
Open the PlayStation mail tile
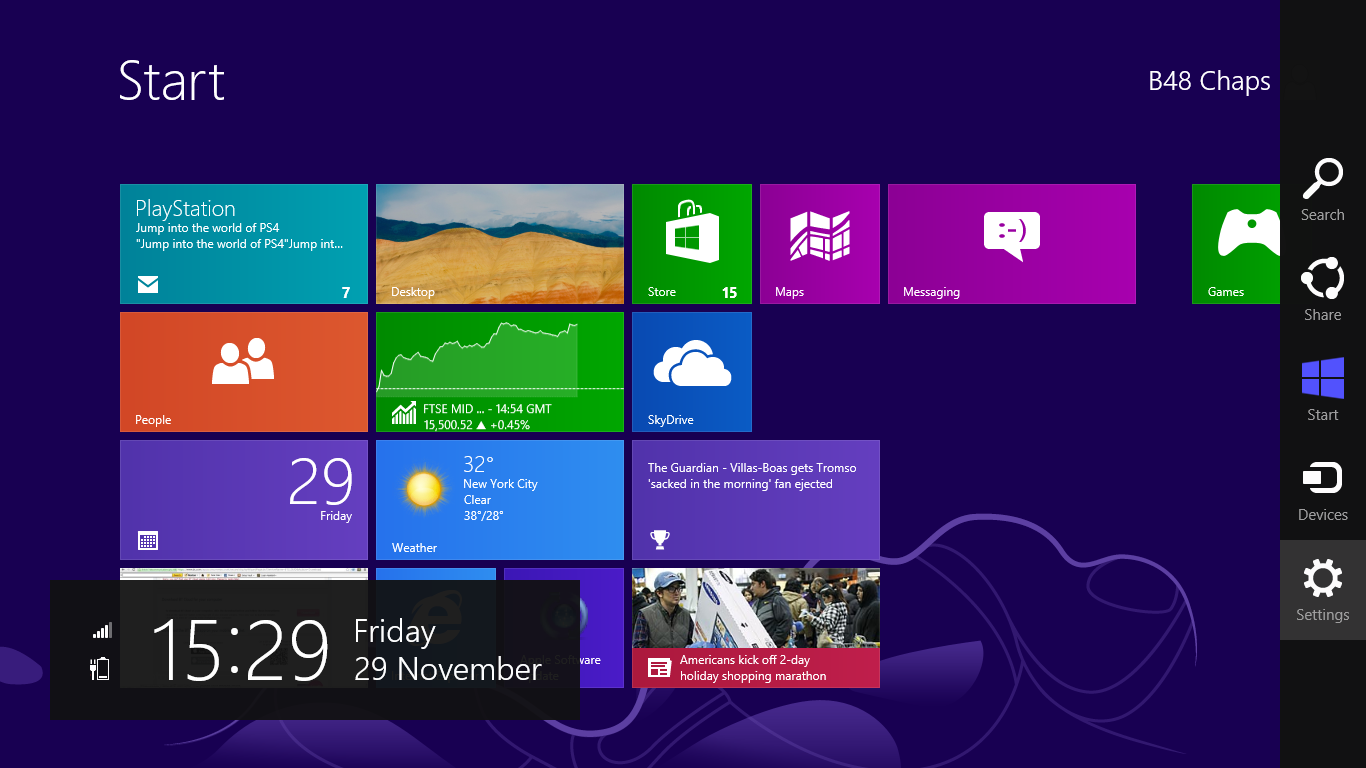[x=244, y=244]
